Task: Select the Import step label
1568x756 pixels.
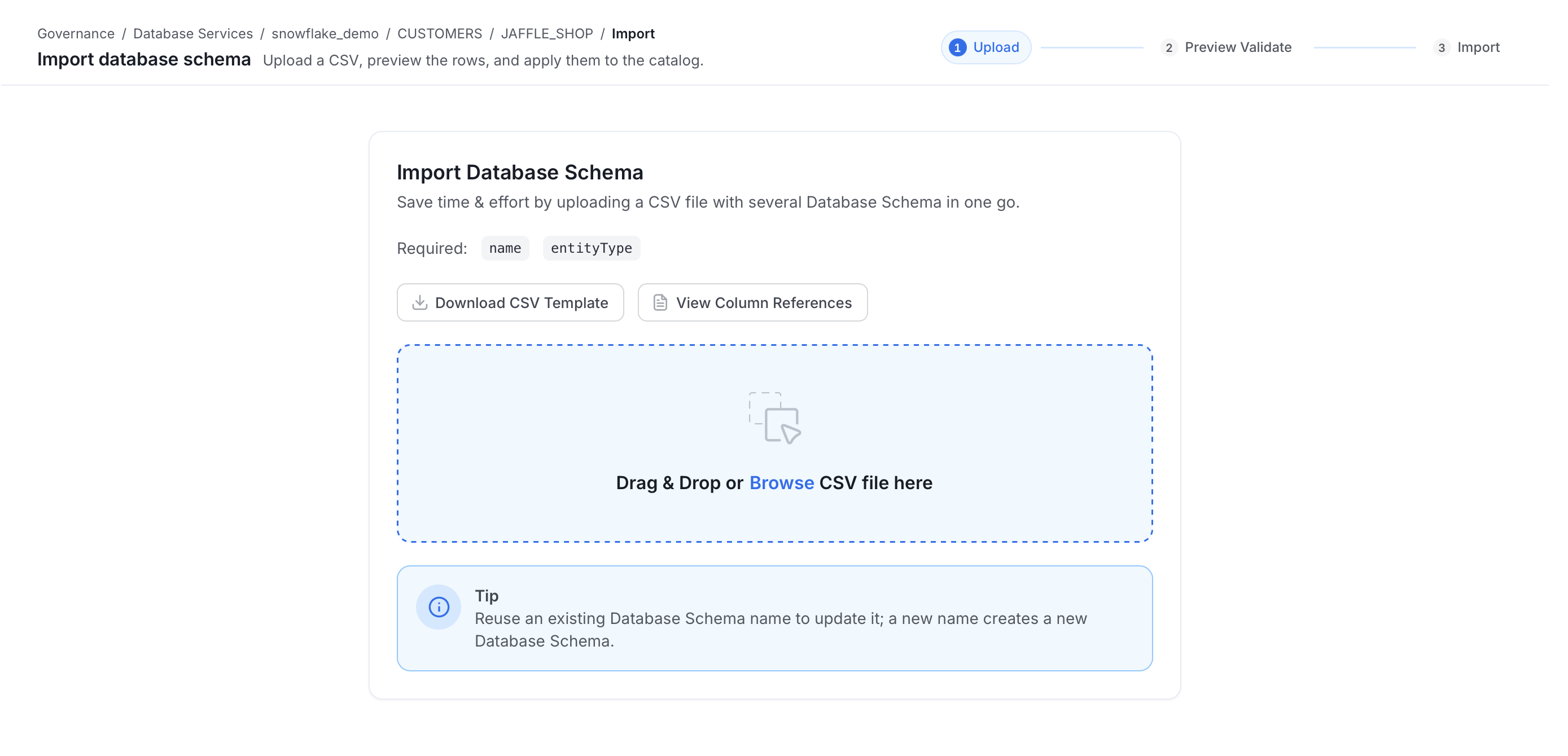Action: point(1478,47)
